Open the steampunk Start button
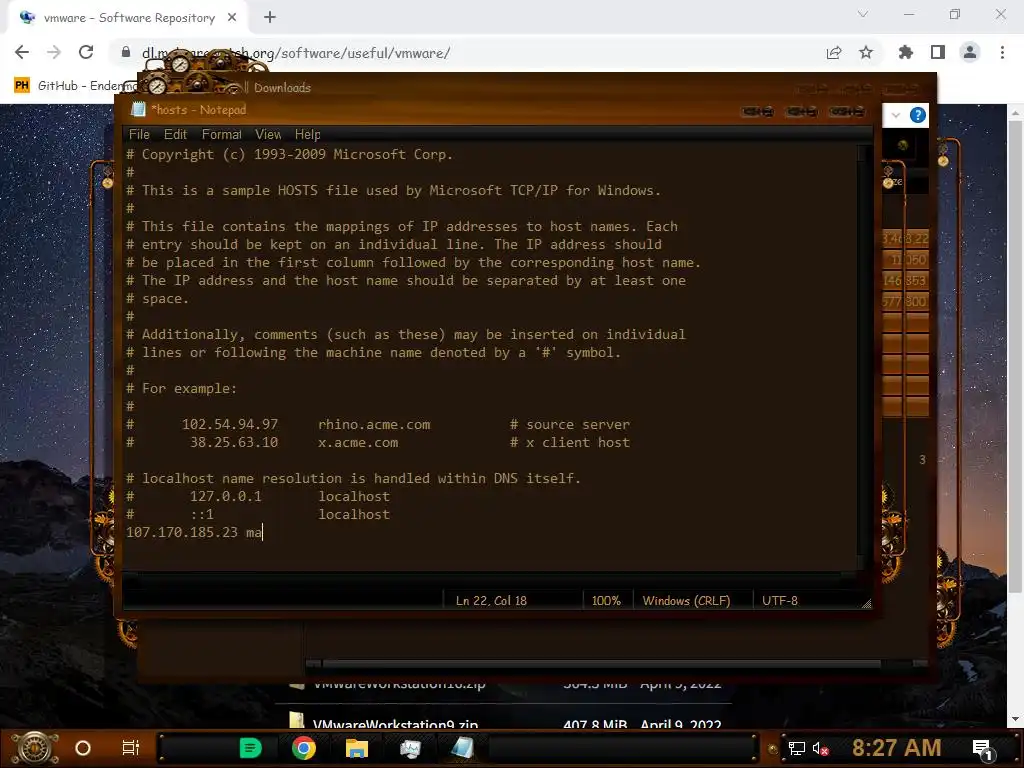This screenshot has height=768, width=1024. pyautogui.click(x=36, y=748)
